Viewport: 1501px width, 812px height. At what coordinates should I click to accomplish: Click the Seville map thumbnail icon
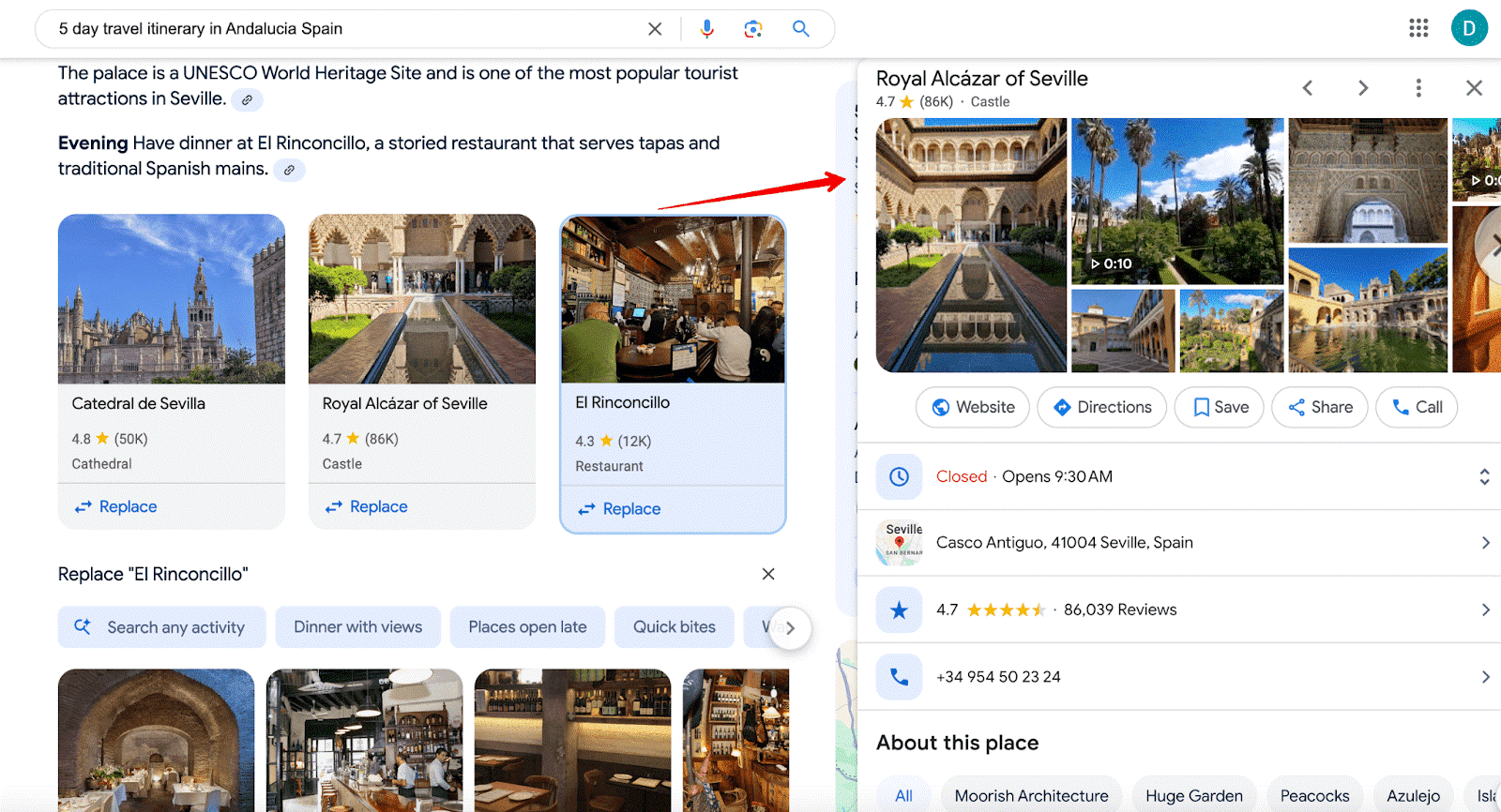pyautogui.click(x=899, y=543)
